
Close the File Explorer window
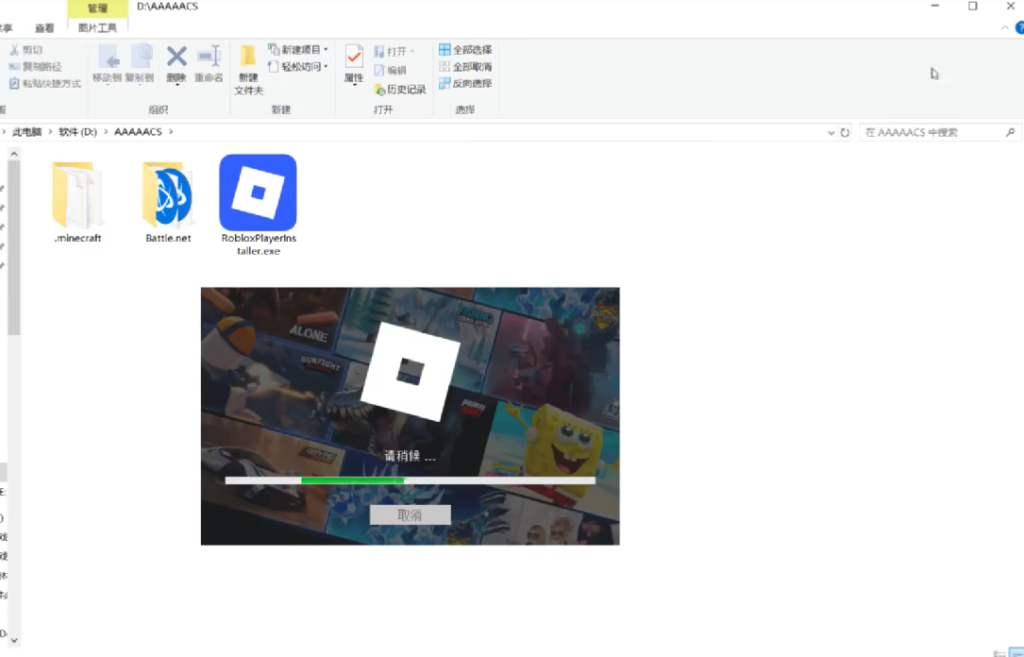1010,6
